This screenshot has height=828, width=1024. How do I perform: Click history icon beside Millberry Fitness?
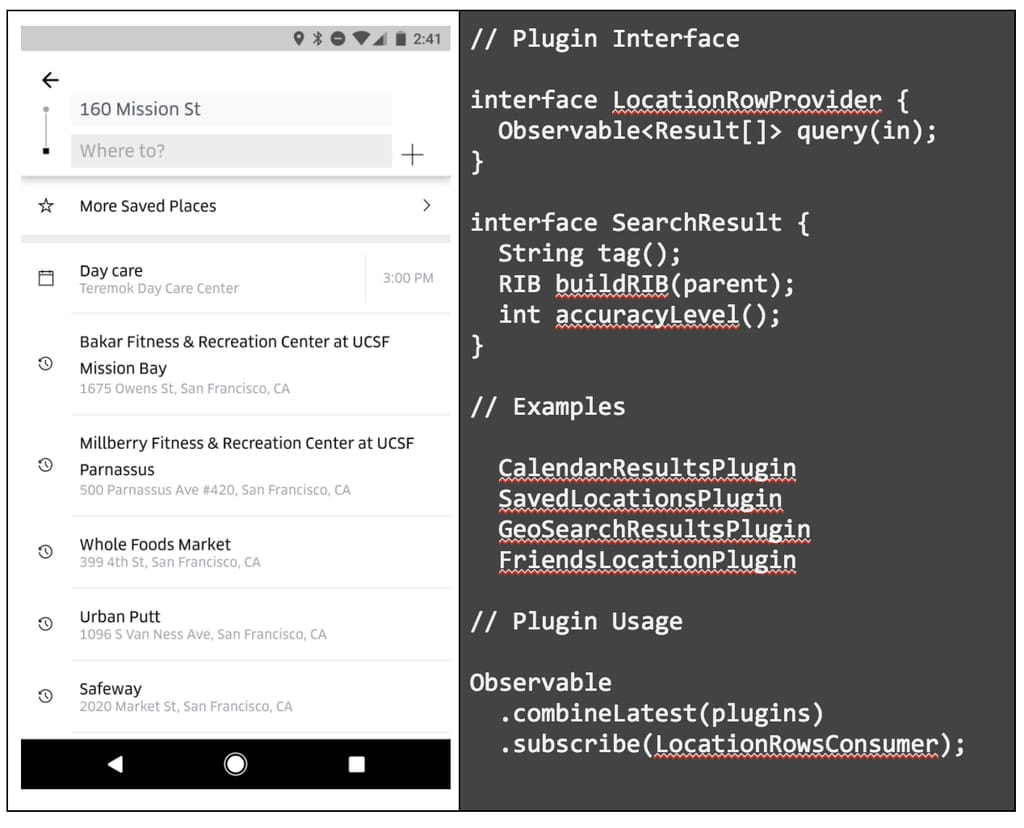point(45,465)
